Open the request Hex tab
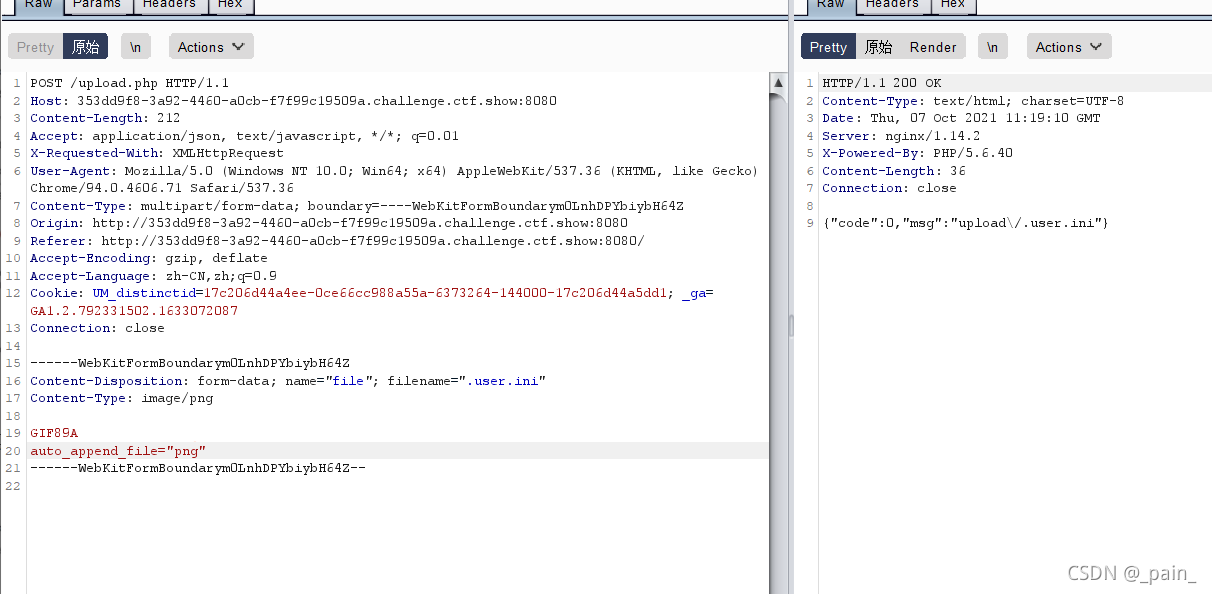Image resolution: width=1212 pixels, height=594 pixels. click(x=230, y=5)
